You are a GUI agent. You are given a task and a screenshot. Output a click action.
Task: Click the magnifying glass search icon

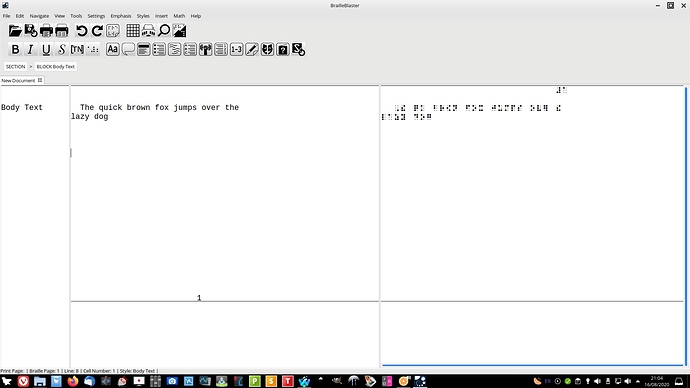point(164,31)
